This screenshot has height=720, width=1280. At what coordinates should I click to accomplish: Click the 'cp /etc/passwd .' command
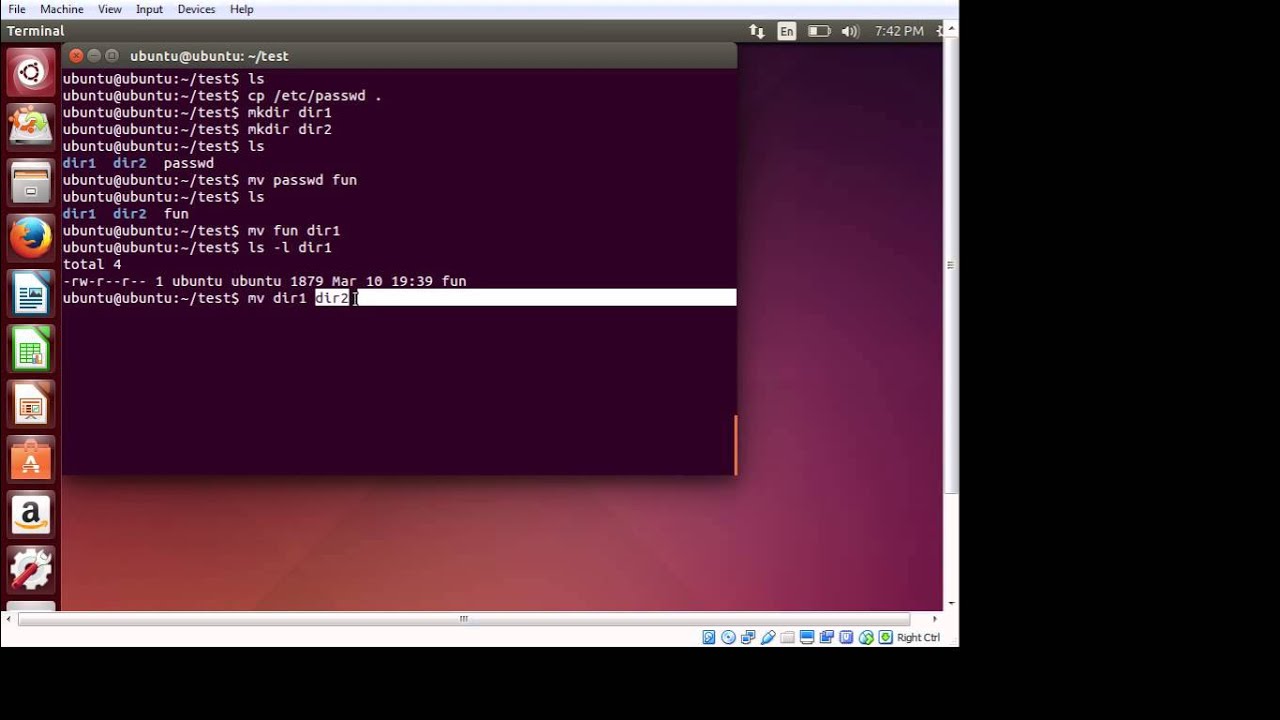click(314, 96)
